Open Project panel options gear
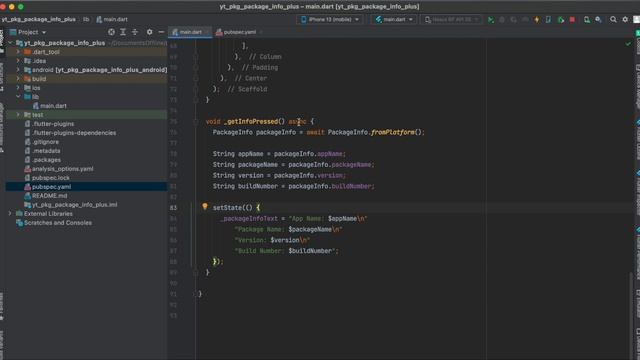Screen dimensions: 640x360 pos(149,32)
